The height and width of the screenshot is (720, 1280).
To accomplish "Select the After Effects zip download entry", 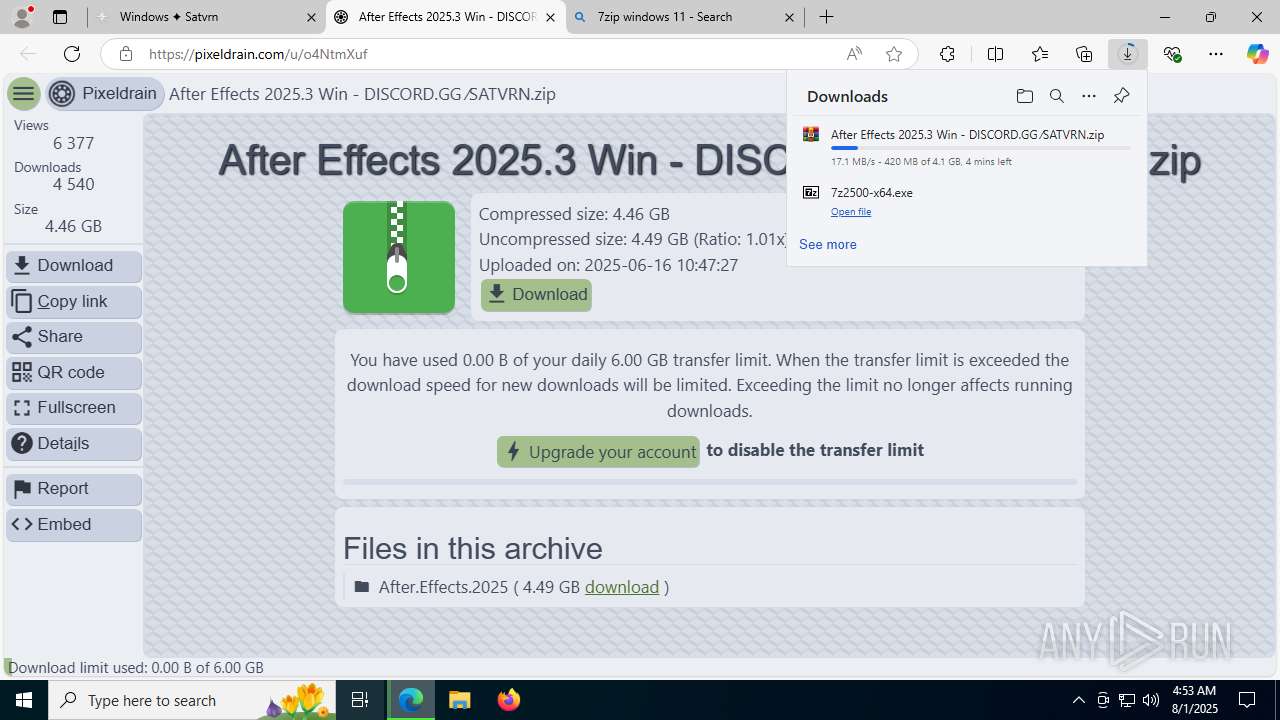I will point(967,147).
